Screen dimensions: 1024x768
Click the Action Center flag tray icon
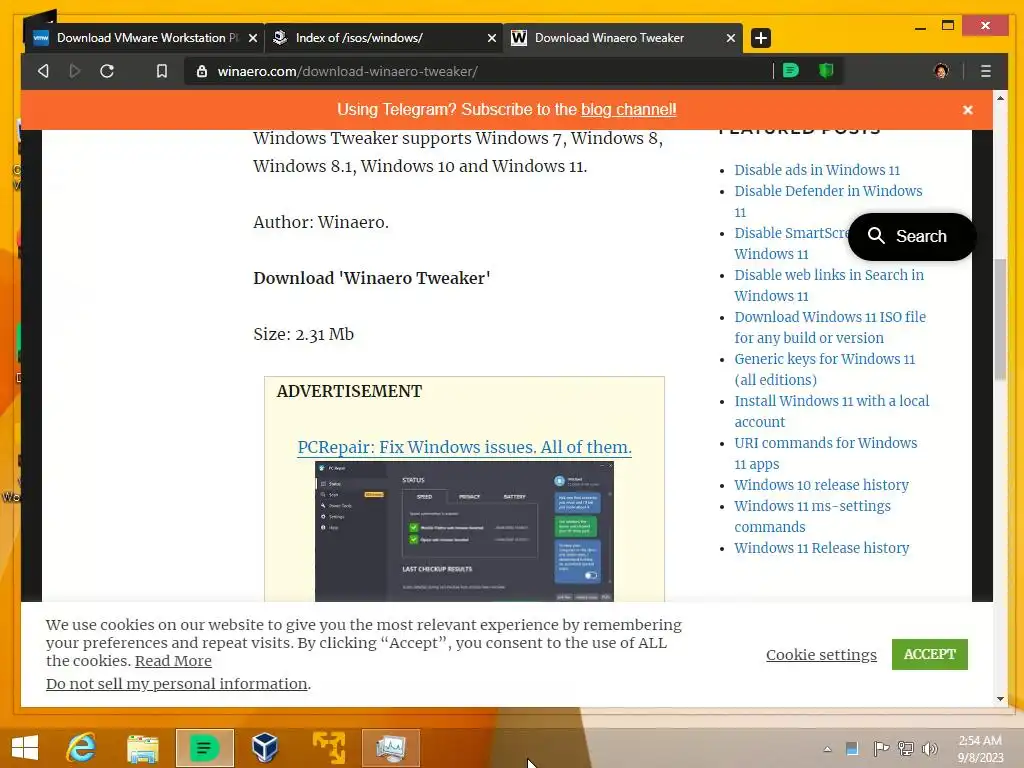pyautogui.click(x=881, y=748)
